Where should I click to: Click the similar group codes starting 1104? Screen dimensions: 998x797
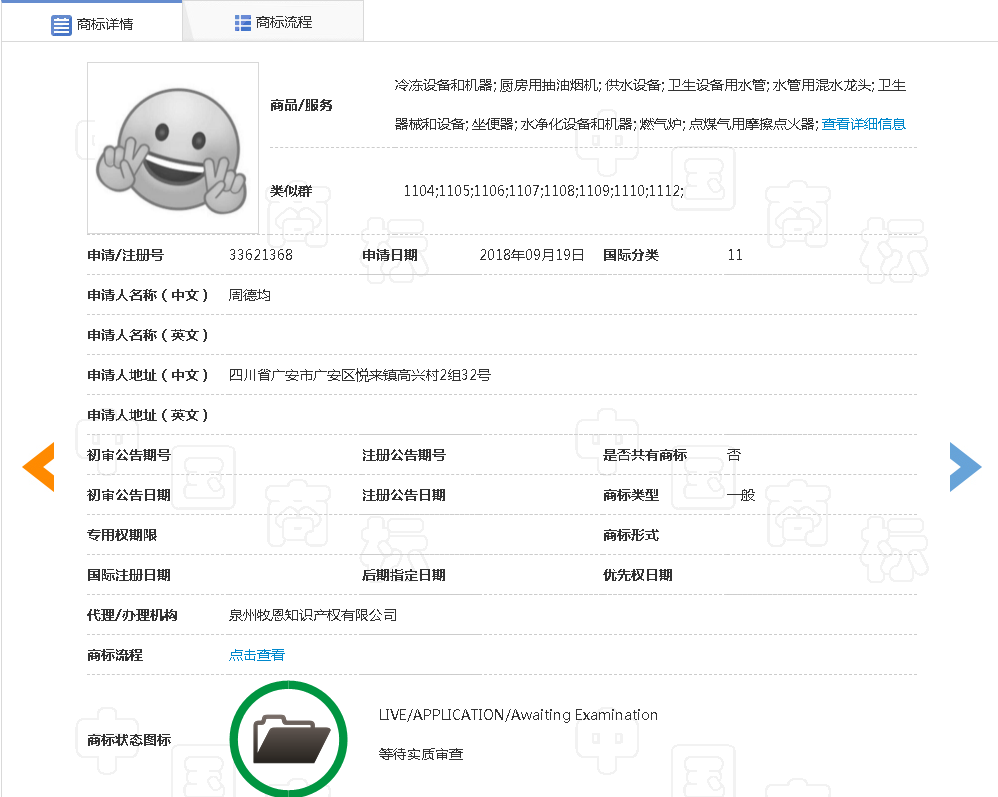543,190
